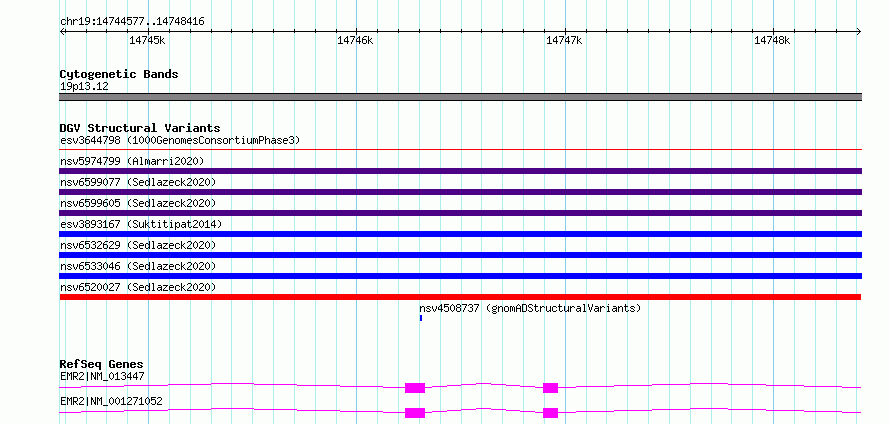Select the thick red nsv6520027 variant bar
This screenshot has width=890, height=424.
pos(460,297)
